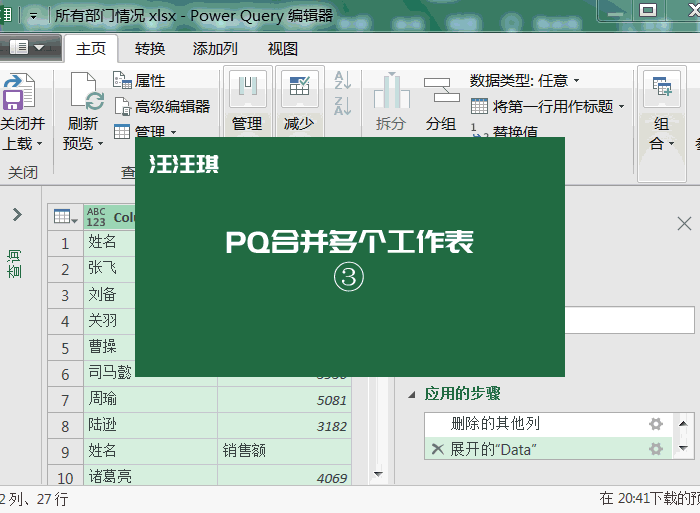Switch to 添加列 tab
This screenshot has height=513, width=700.
point(215,49)
